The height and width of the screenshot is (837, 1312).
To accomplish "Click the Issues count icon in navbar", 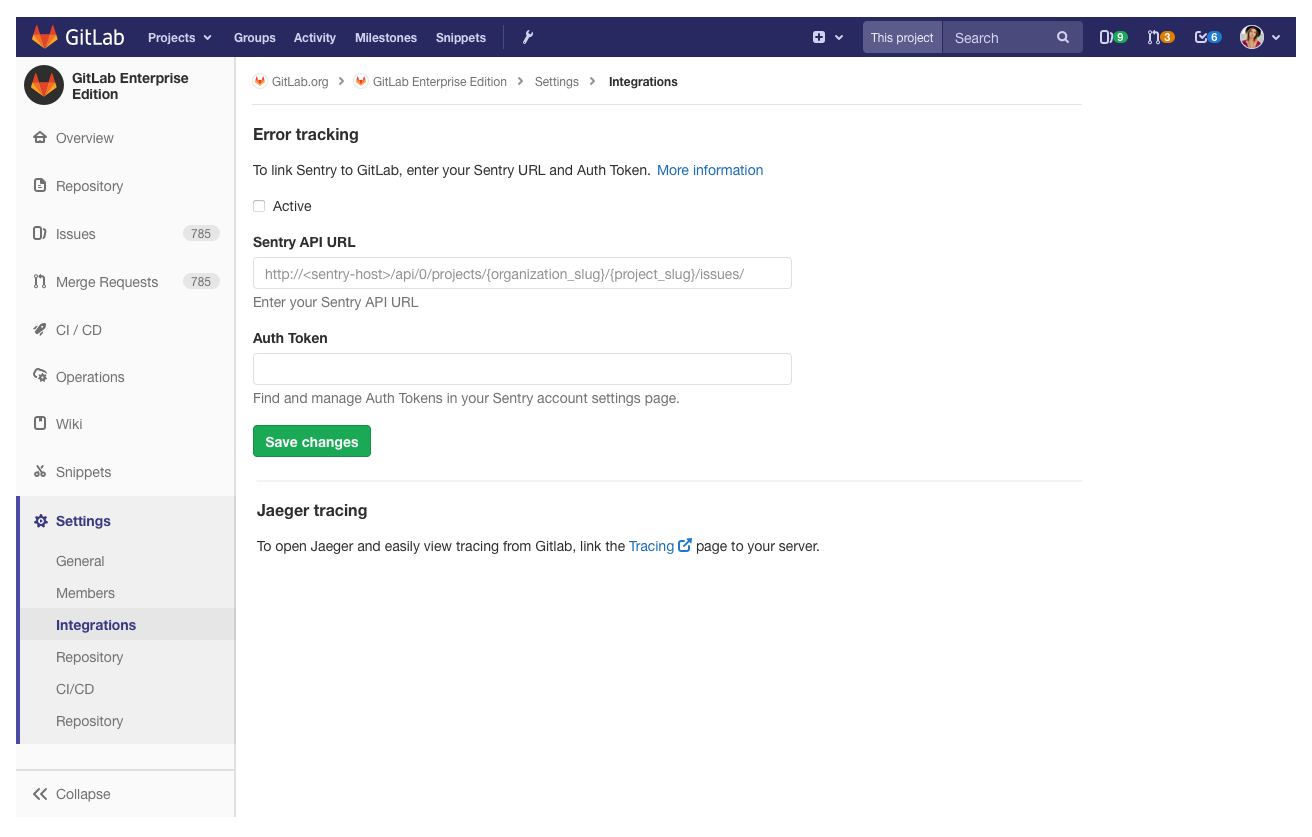I will point(1113,36).
